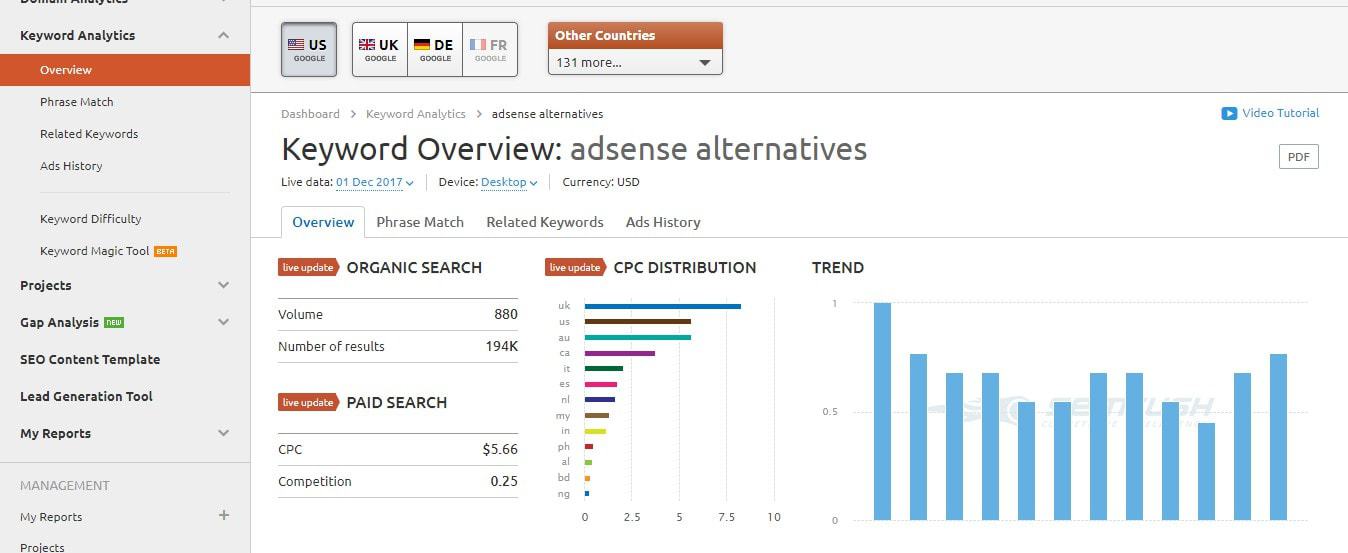This screenshot has width=1348, height=553.
Task: Export the report with the PDF button
Action: [1298, 157]
